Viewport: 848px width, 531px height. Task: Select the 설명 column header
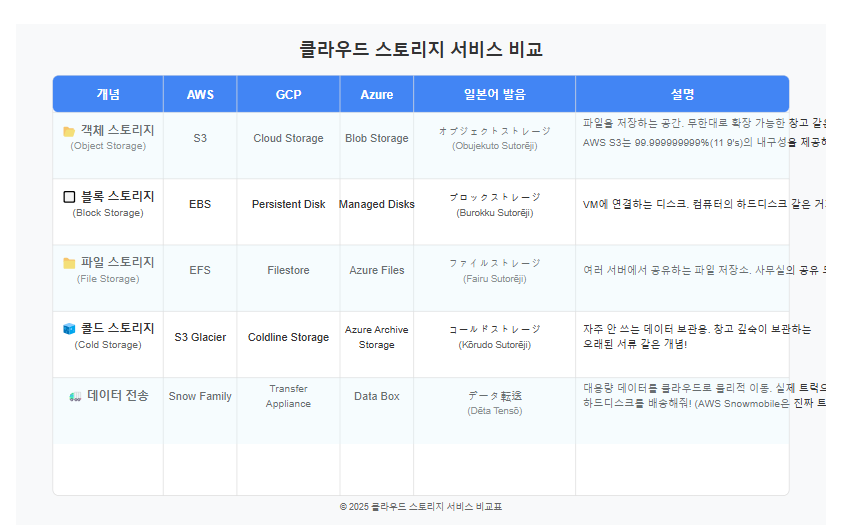[x=682, y=94]
